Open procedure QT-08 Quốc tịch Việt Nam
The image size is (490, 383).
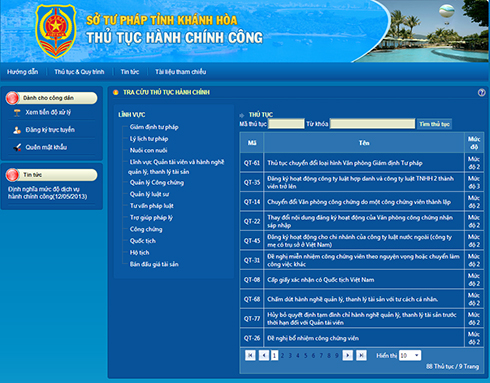pyautogui.click(x=321, y=280)
